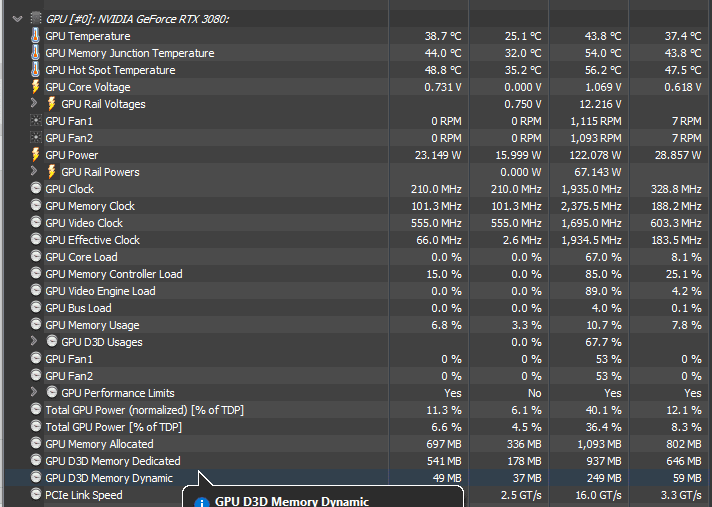Image resolution: width=712 pixels, height=507 pixels.
Task: Click gauge icon beside GPU D3D Usages
Action: 52,341
